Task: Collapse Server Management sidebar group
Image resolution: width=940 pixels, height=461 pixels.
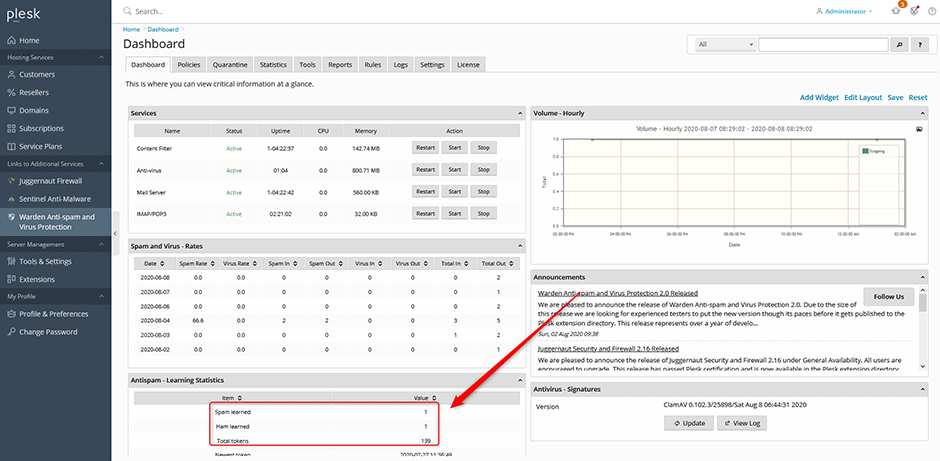Action: tap(101, 245)
